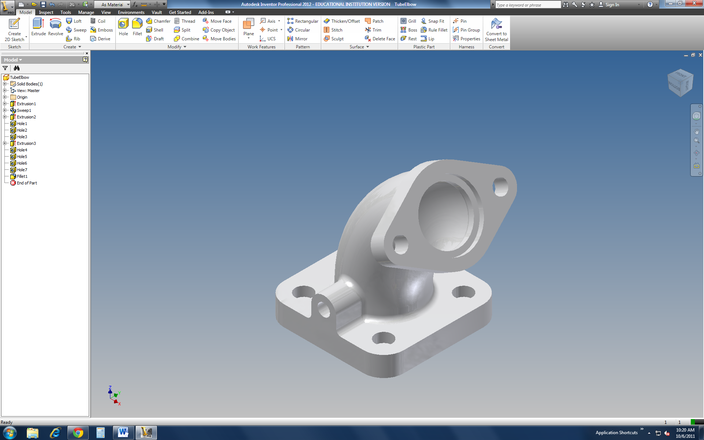The height and width of the screenshot is (440, 704).
Task: Select the Coil tool
Action: [98, 21]
